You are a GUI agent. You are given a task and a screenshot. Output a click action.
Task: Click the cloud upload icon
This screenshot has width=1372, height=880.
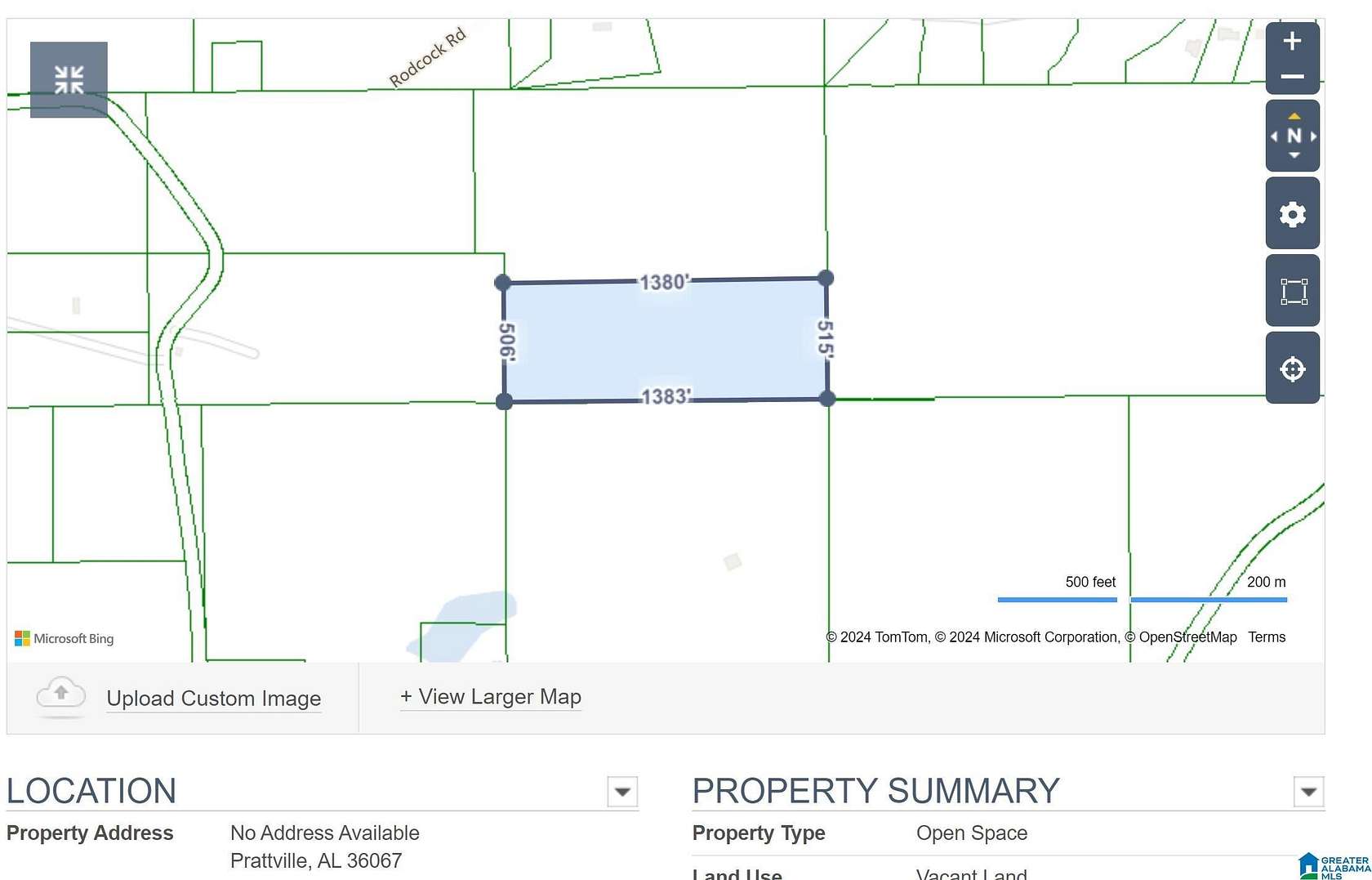(x=61, y=695)
